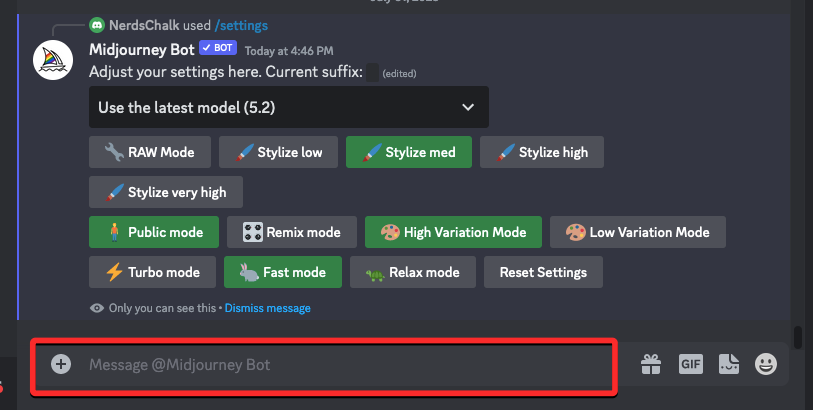Viewport: 813px width, 410px height.
Task: Click the chat scrollbar thumb
Action: pyautogui.click(x=798, y=337)
